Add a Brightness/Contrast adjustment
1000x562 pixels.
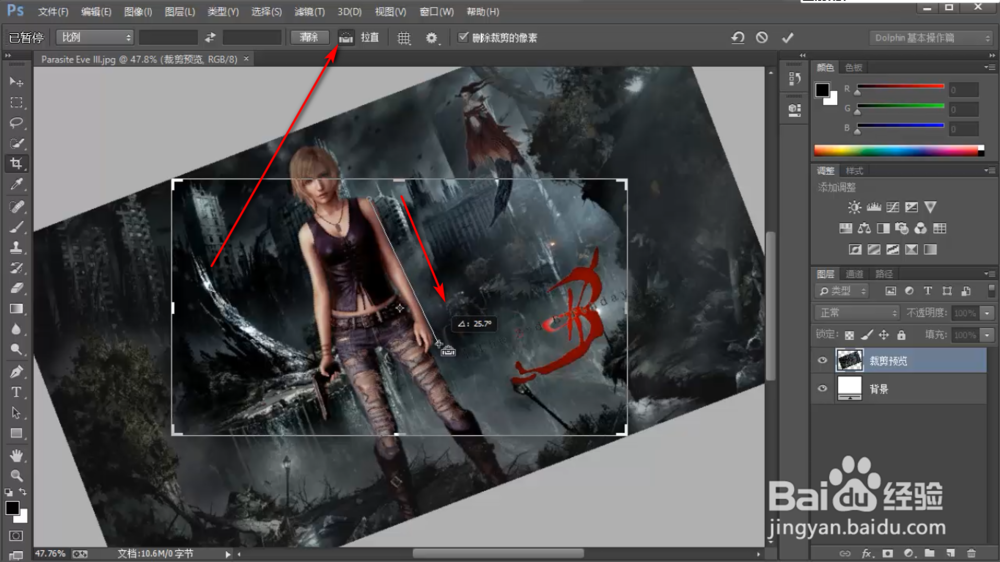(855, 207)
